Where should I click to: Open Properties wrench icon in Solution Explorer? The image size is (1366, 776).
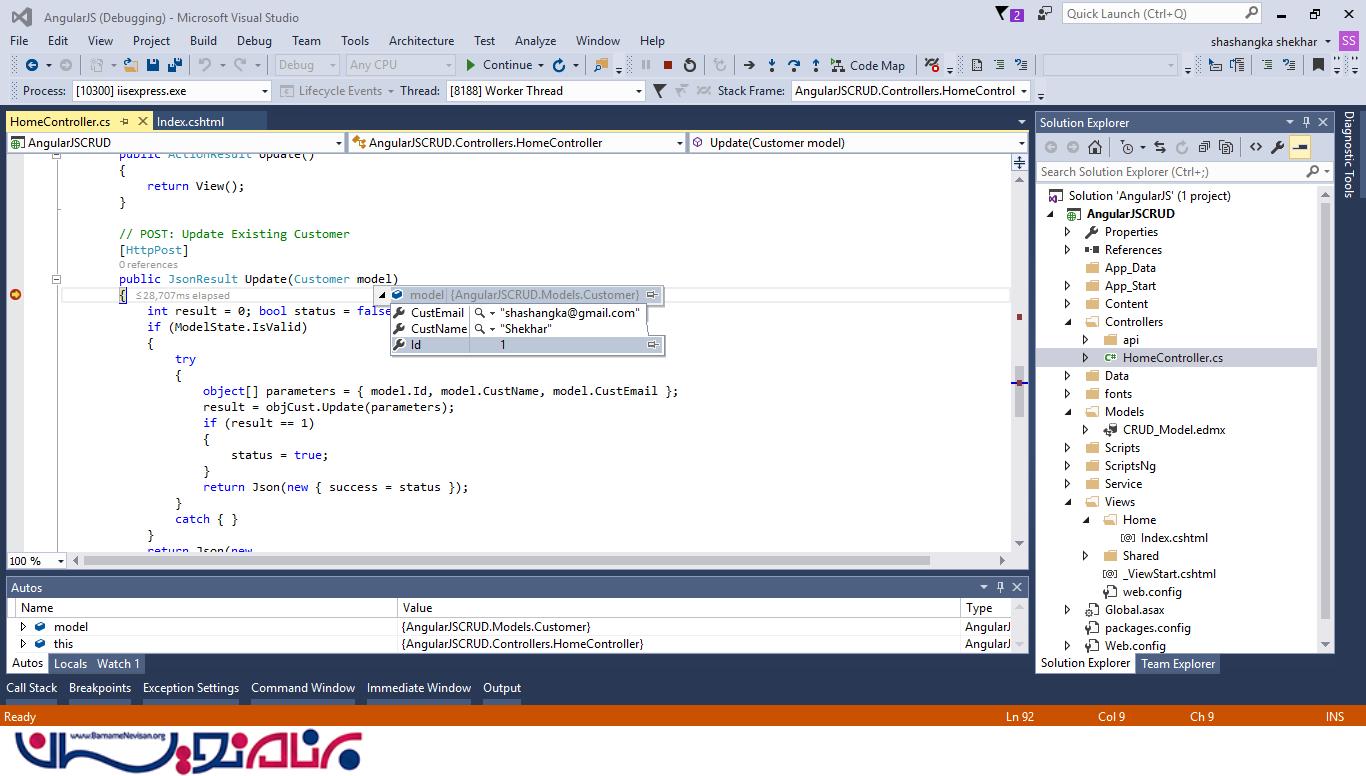[x=1277, y=147]
